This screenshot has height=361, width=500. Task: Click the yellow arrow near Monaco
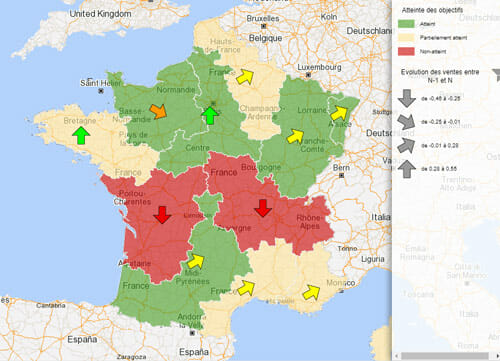point(311,292)
